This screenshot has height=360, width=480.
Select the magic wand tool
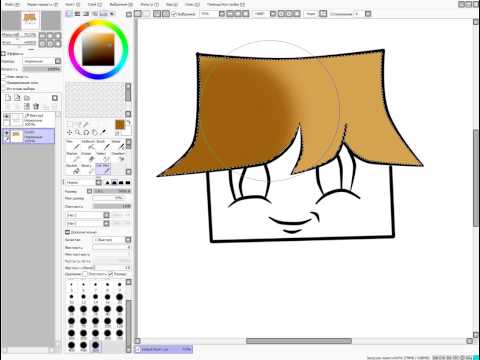tap(86, 124)
